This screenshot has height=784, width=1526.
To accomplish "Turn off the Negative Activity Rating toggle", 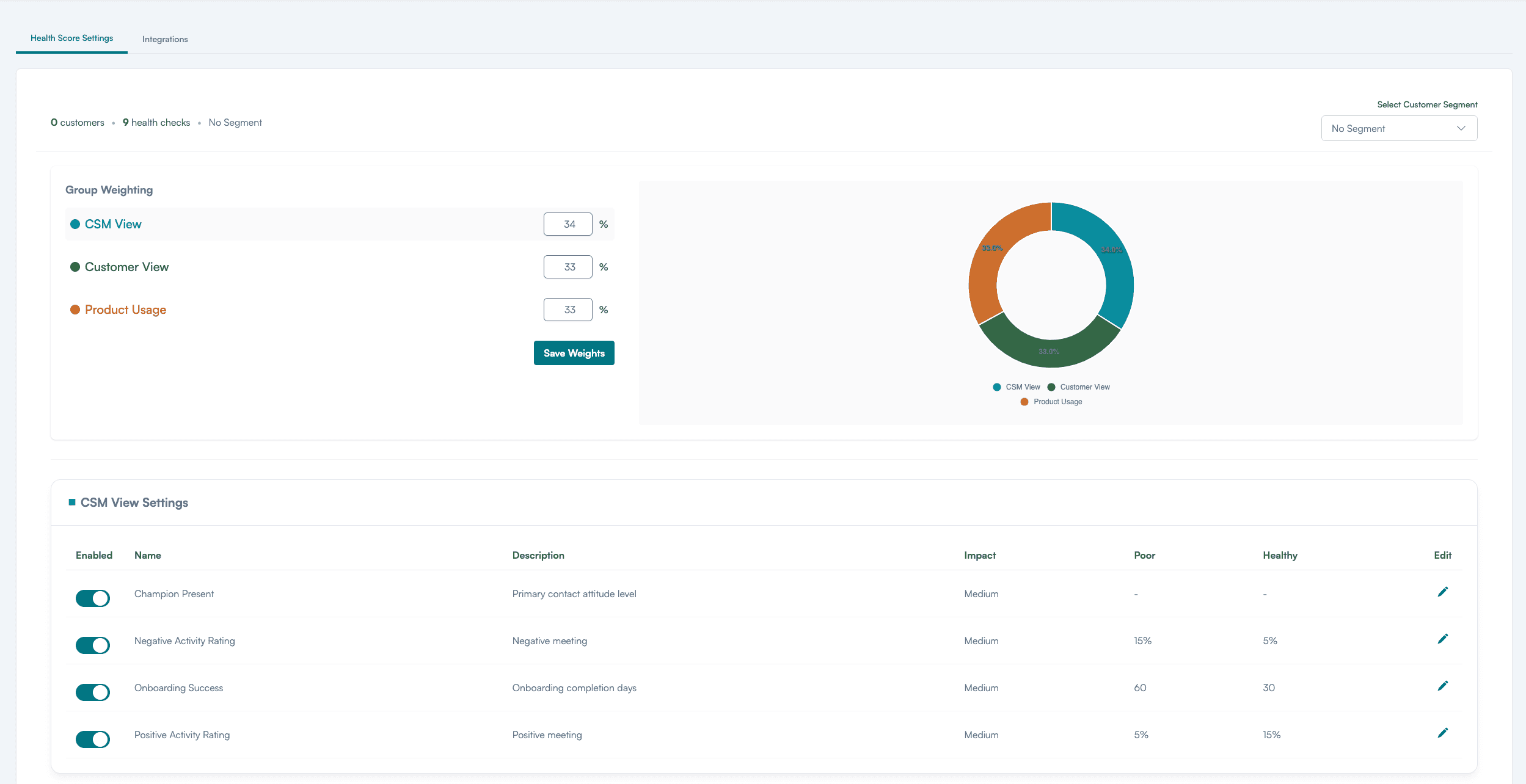I will tap(93, 645).
